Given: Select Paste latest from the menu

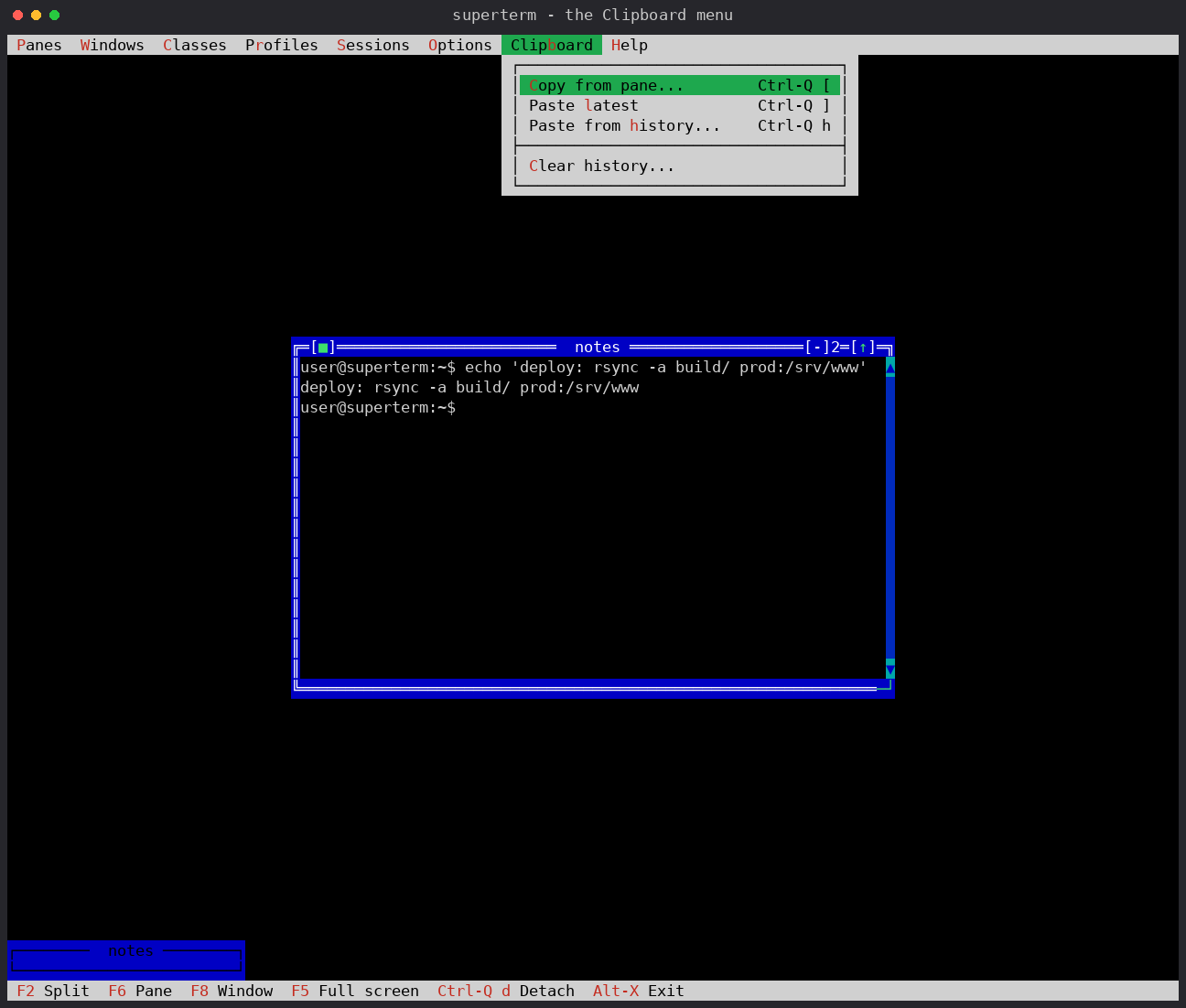Looking at the screenshot, I should coord(680,105).
